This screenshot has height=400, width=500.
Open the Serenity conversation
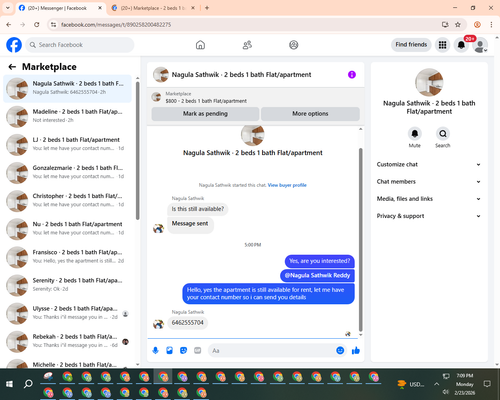(68, 285)
